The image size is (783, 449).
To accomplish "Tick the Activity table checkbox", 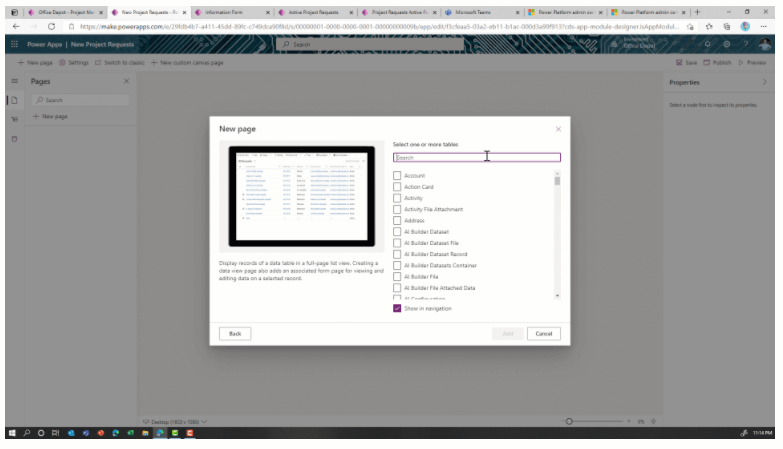I will tap(397, 198).
